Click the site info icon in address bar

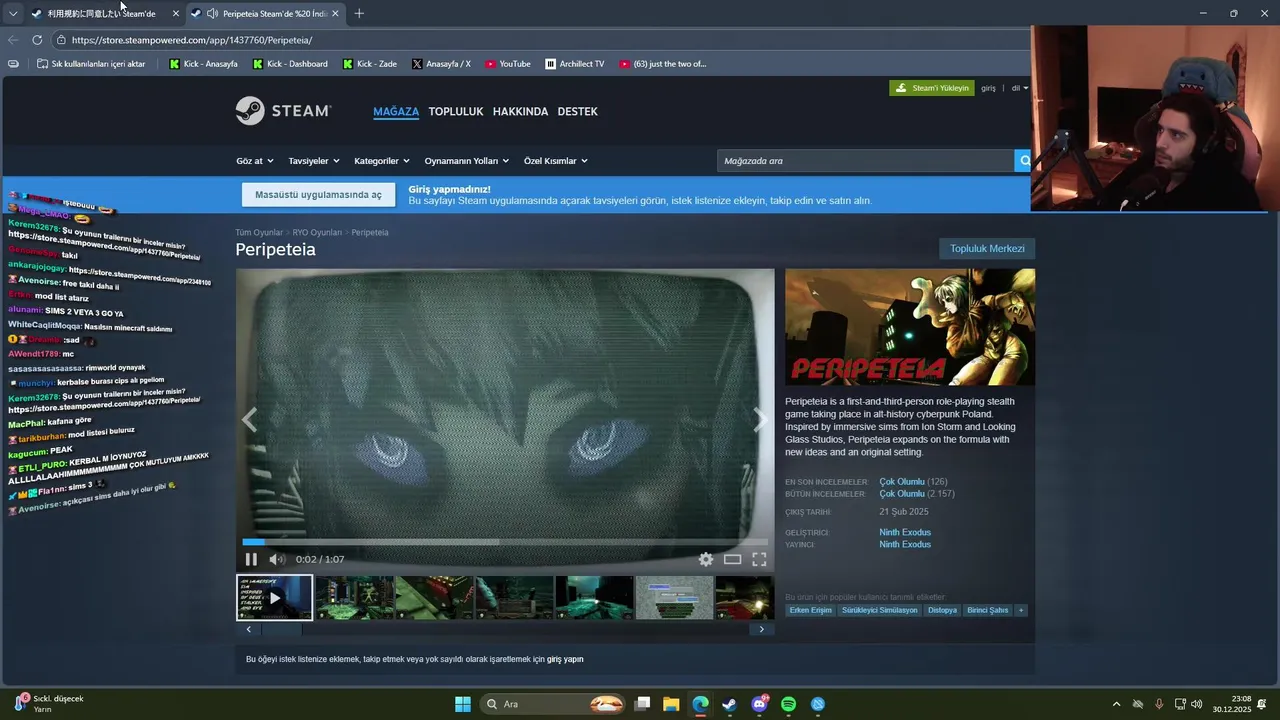tap(61, 40)
